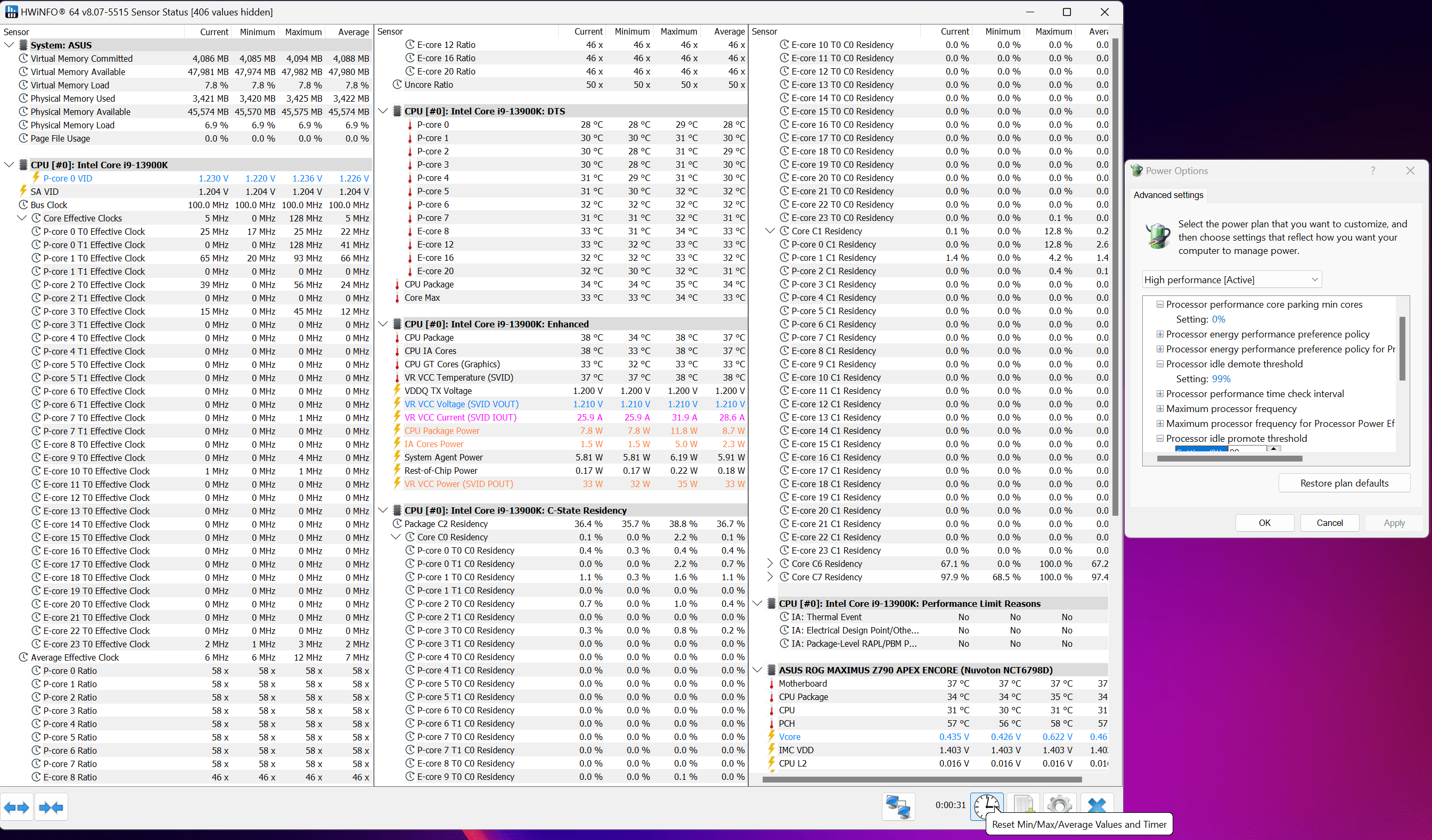
Task: Click Cancel in Power Options
Action: coord(1330,523)
